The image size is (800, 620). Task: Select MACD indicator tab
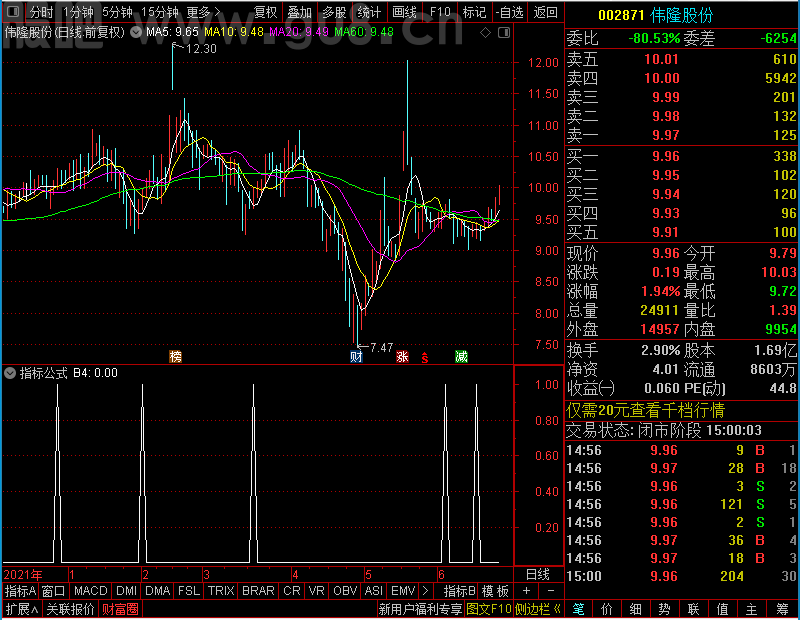coord(90,591)
